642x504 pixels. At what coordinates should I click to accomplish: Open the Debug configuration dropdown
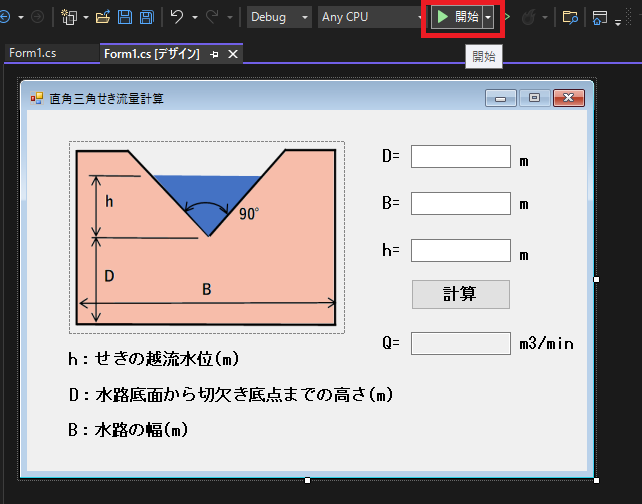279,17
